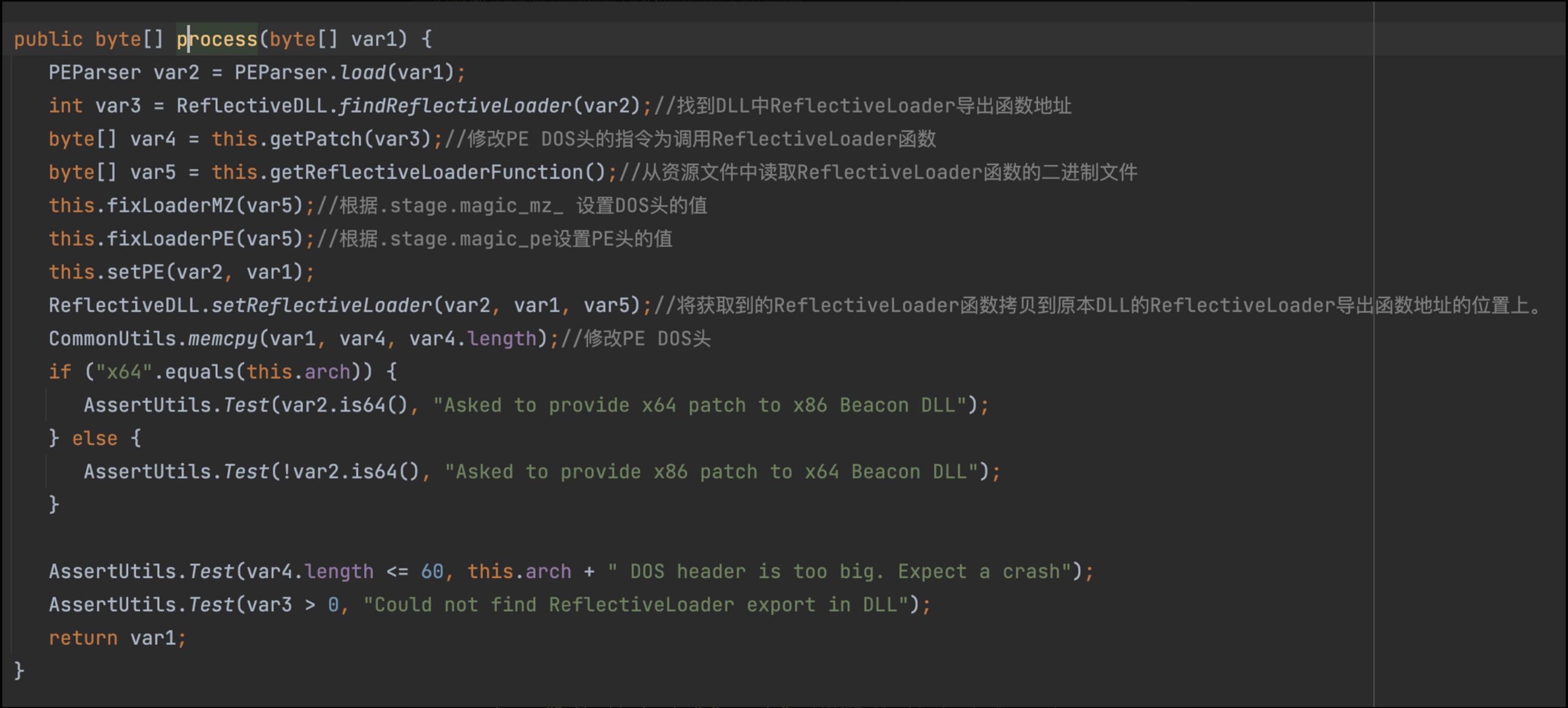Image resolution: width=1568 pixels, height=708 pixels.
Task: Click the getPatch method call
Action: pyautogui.click(x=316, y=139)
